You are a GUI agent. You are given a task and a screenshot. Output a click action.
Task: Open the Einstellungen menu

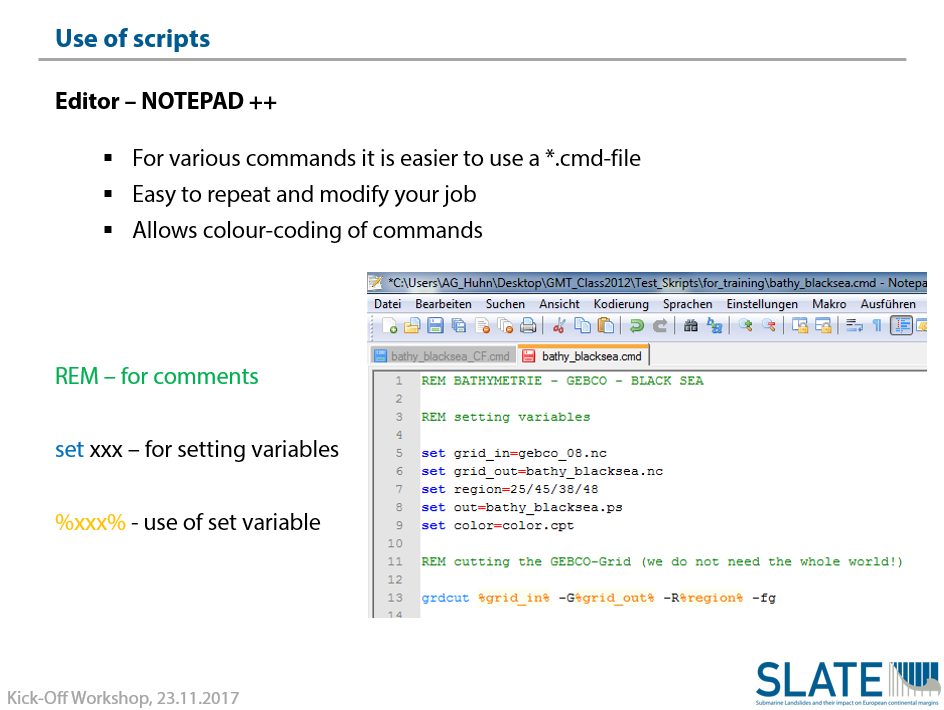(762, 304)
